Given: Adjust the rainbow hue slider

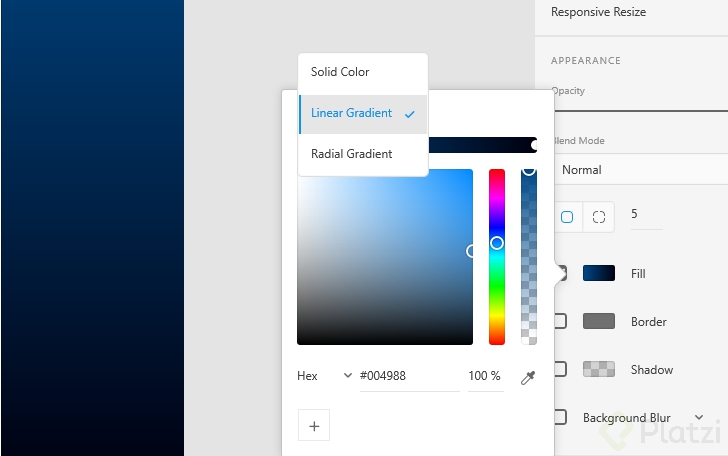Looking at the screenshot, I should pos(496,257).
